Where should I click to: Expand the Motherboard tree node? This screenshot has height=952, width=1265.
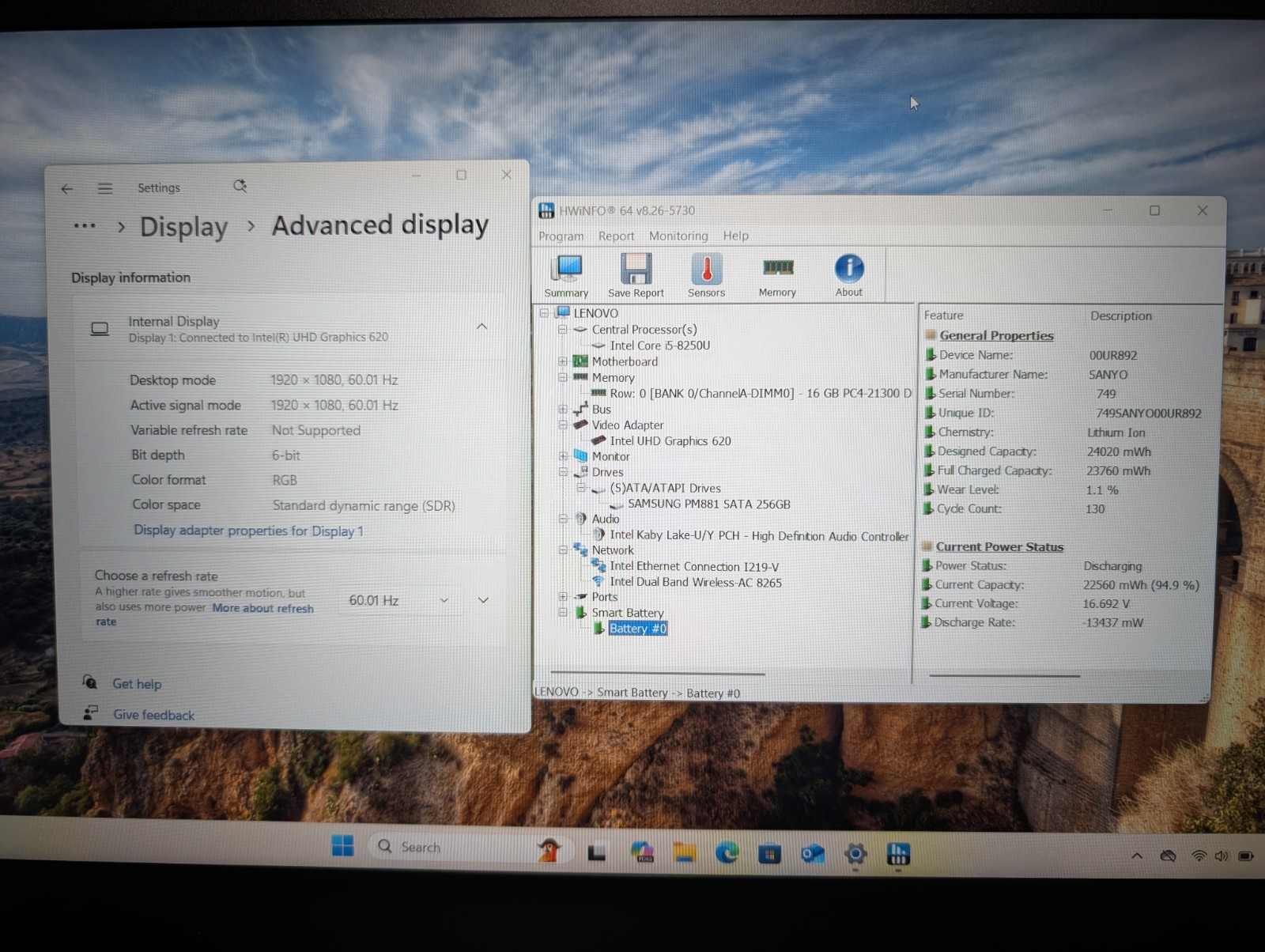563,361
